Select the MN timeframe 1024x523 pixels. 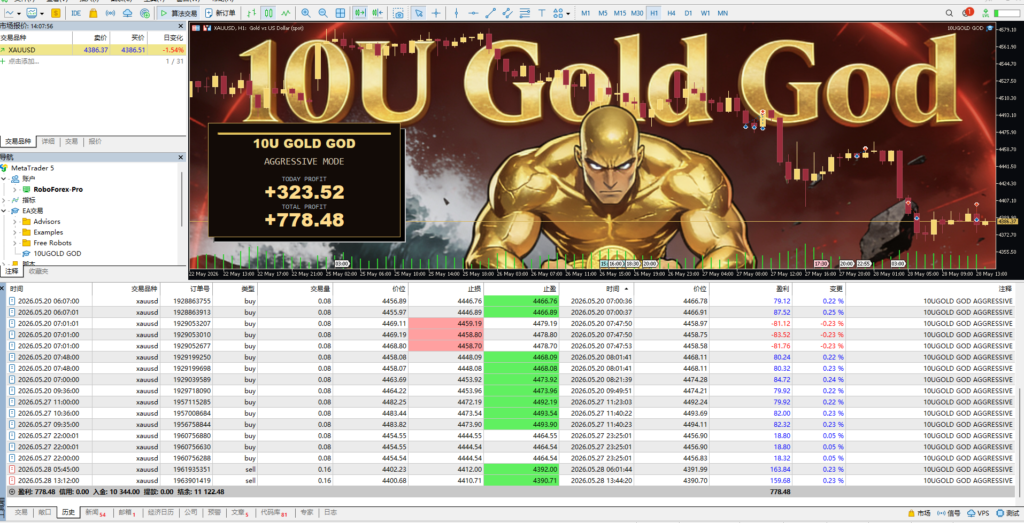(x=722, y=13)
